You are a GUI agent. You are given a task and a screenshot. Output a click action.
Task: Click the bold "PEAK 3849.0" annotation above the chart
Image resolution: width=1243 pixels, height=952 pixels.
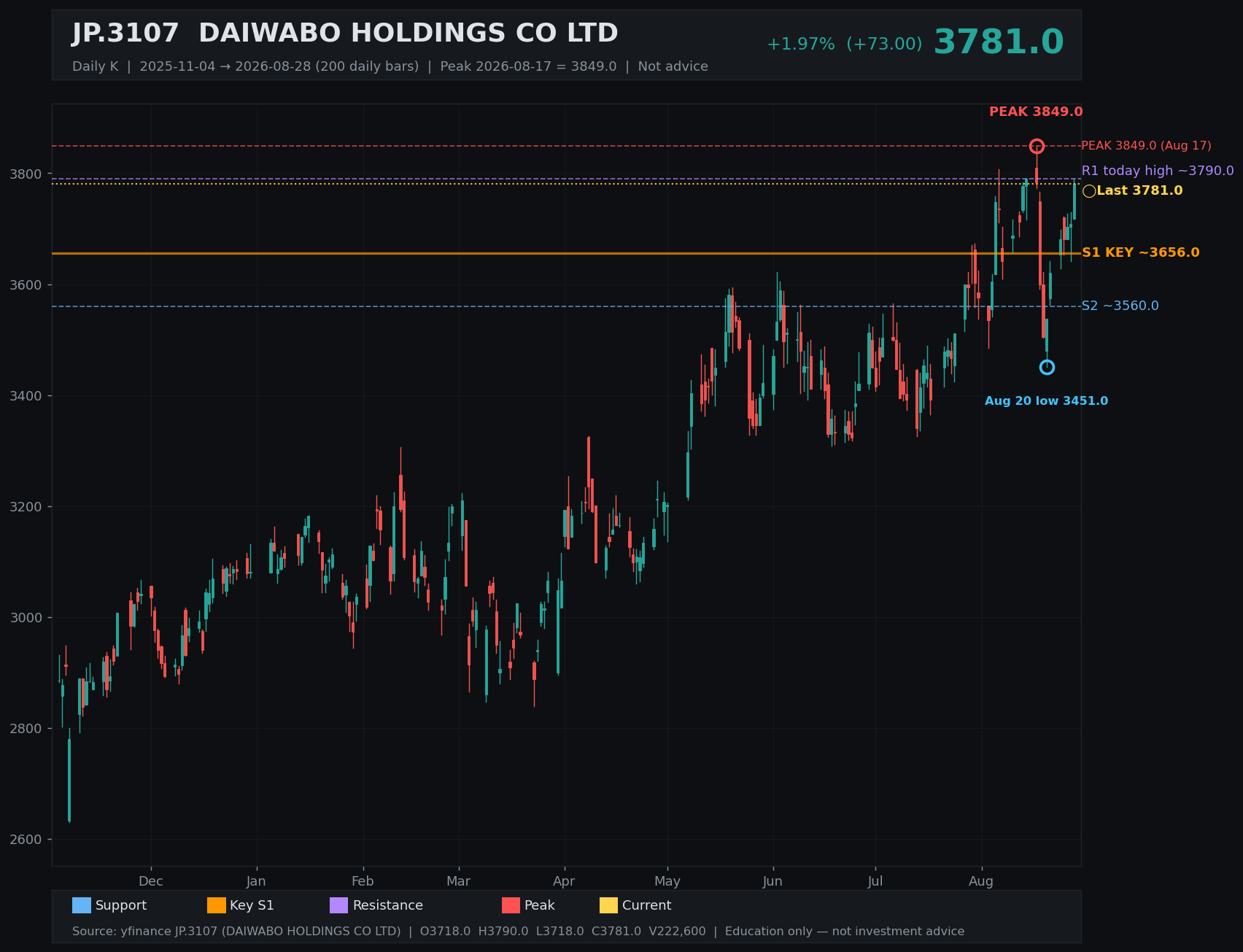tap(1036, 112)
